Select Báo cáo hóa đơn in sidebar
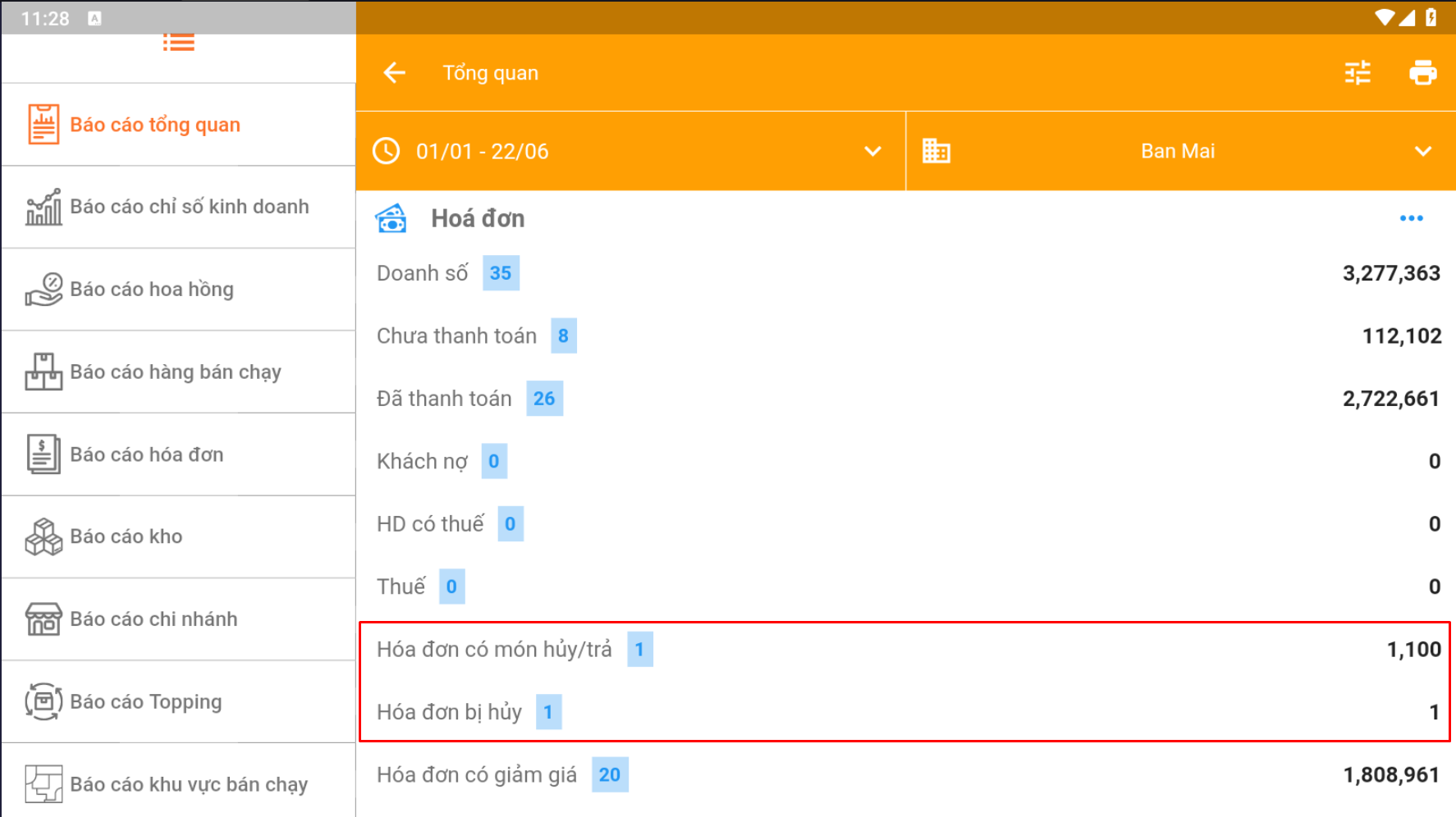This screenshot has height=817, width=1456. (x=147, y=454)
